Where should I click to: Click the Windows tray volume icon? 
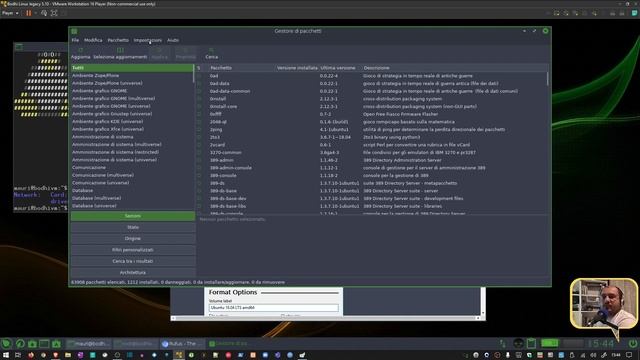593,355
